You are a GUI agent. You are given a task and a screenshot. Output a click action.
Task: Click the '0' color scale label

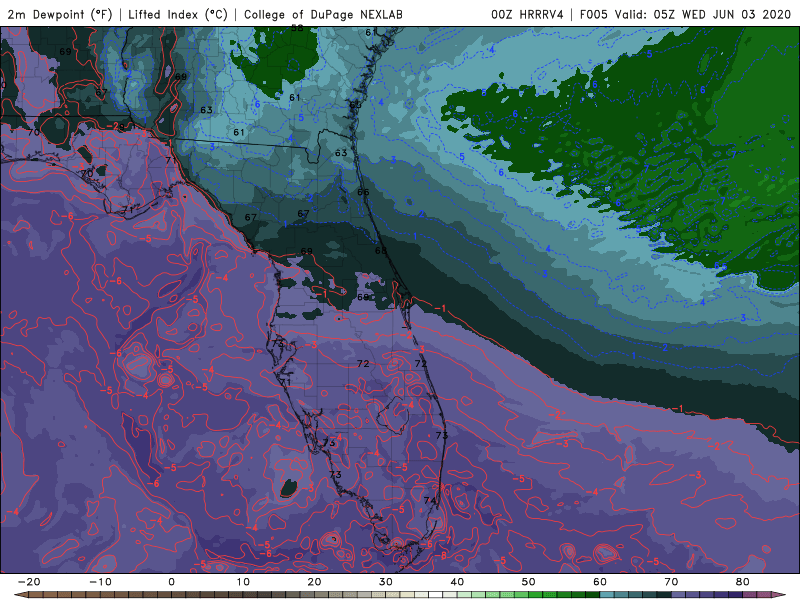(x=171, y=582)
